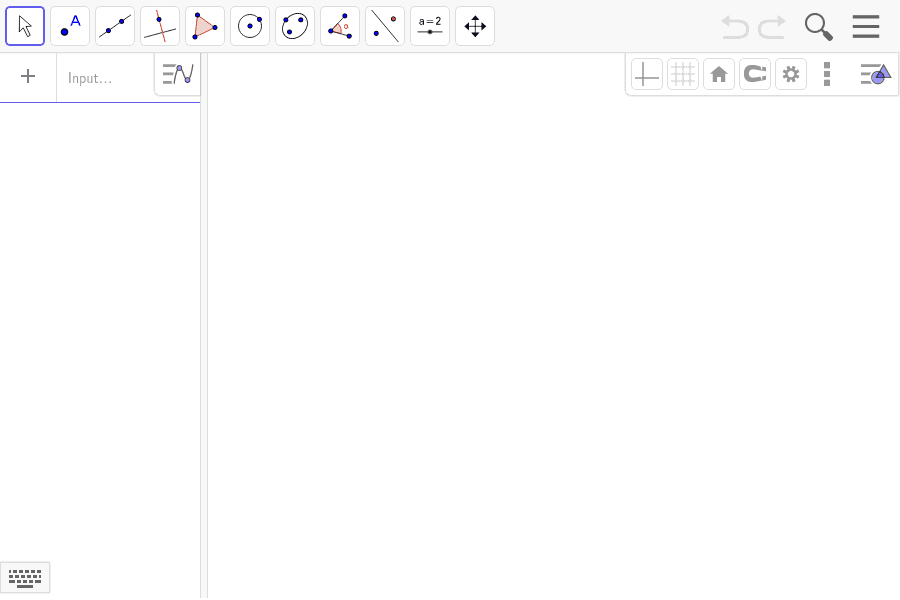Open point capturing magnet options
Screen dimensions: 900x600
pos(755,74)
